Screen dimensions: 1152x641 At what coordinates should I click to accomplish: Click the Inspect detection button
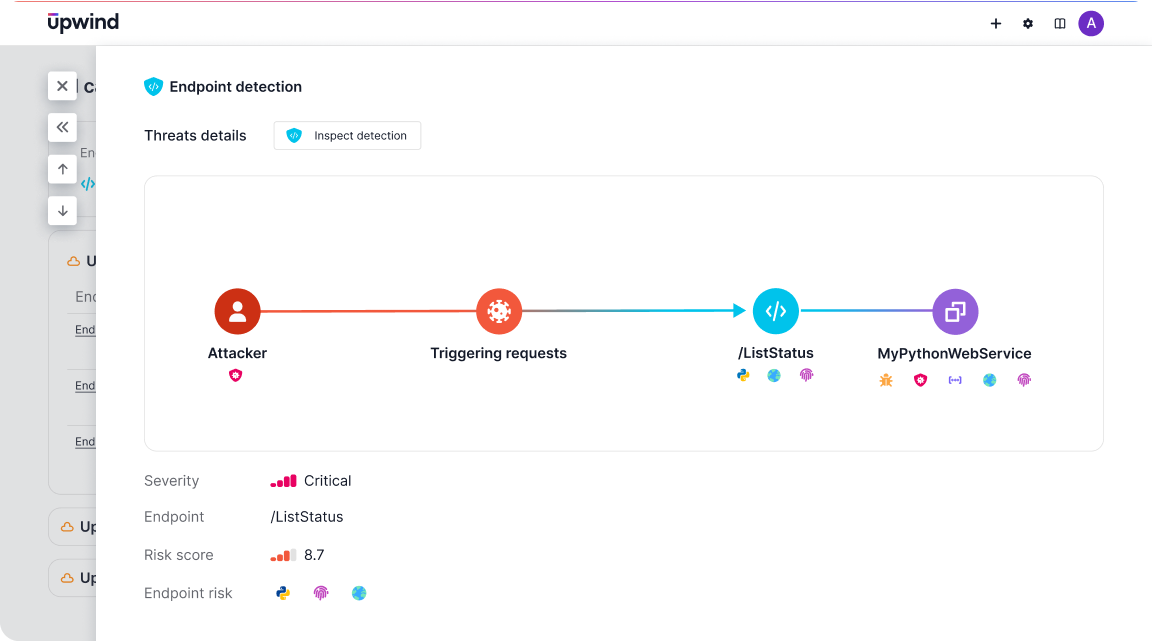pos(347,136)
